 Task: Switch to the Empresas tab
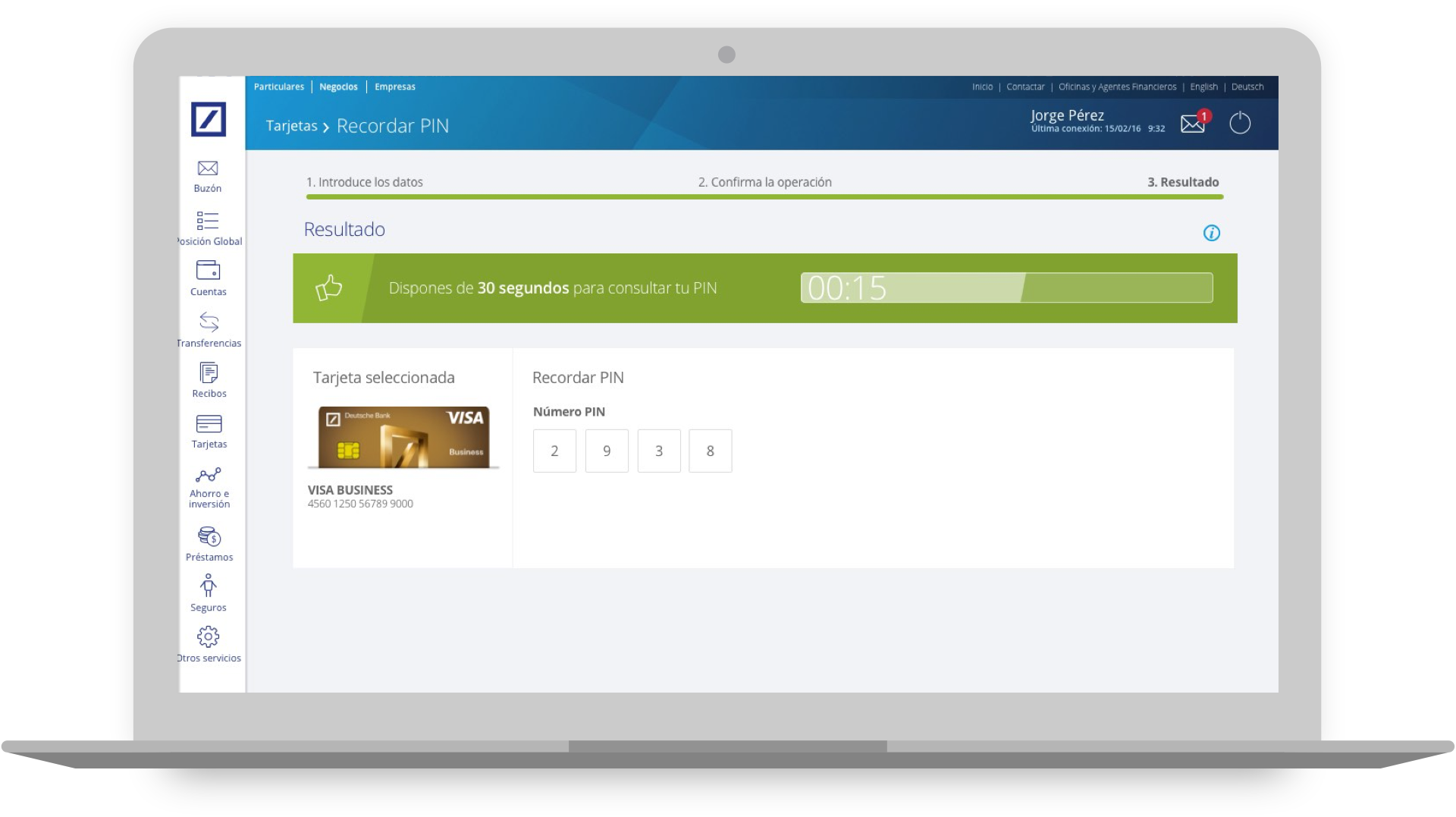395,87
